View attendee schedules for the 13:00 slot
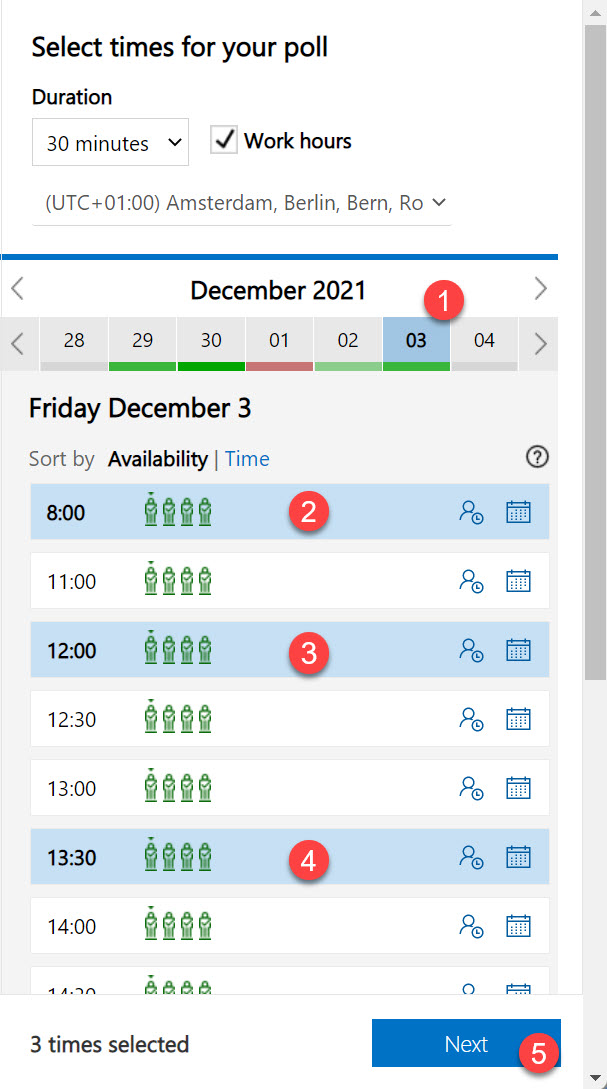This screenshot has height=1089, width=607. click(470, 787)
